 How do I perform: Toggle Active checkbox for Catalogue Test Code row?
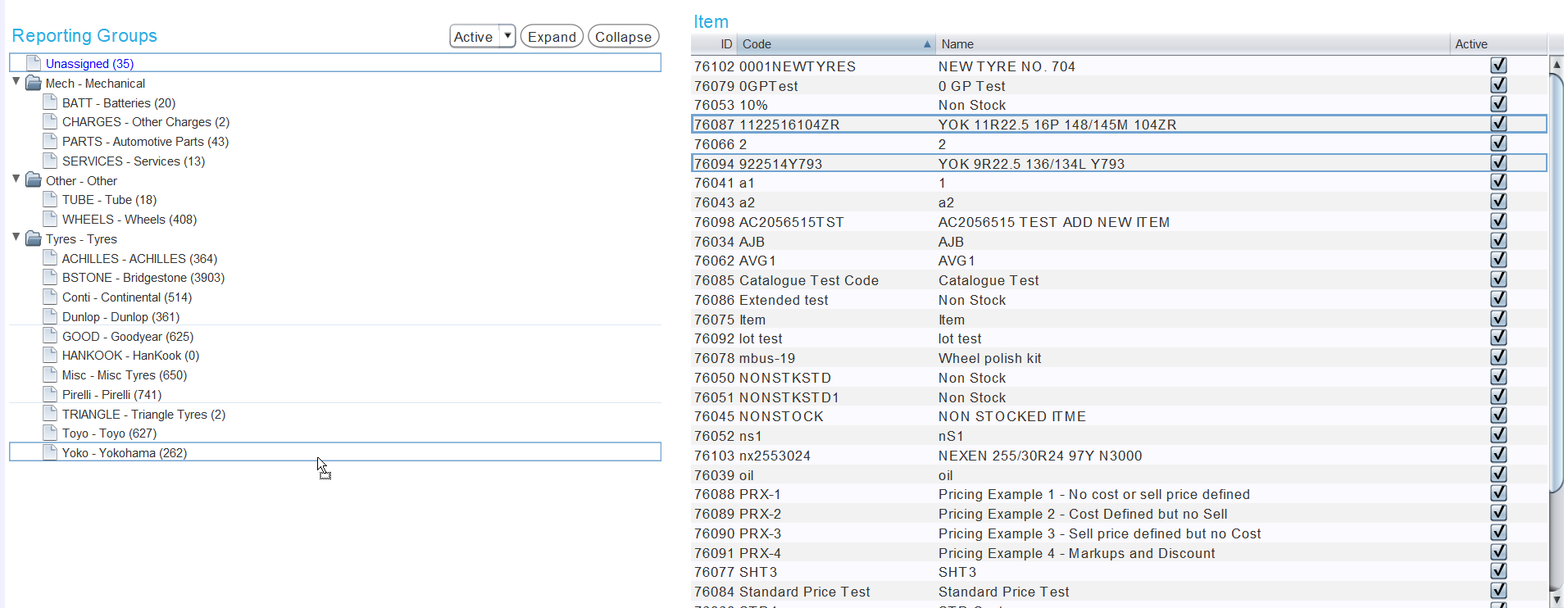[x=1498, y=279]
